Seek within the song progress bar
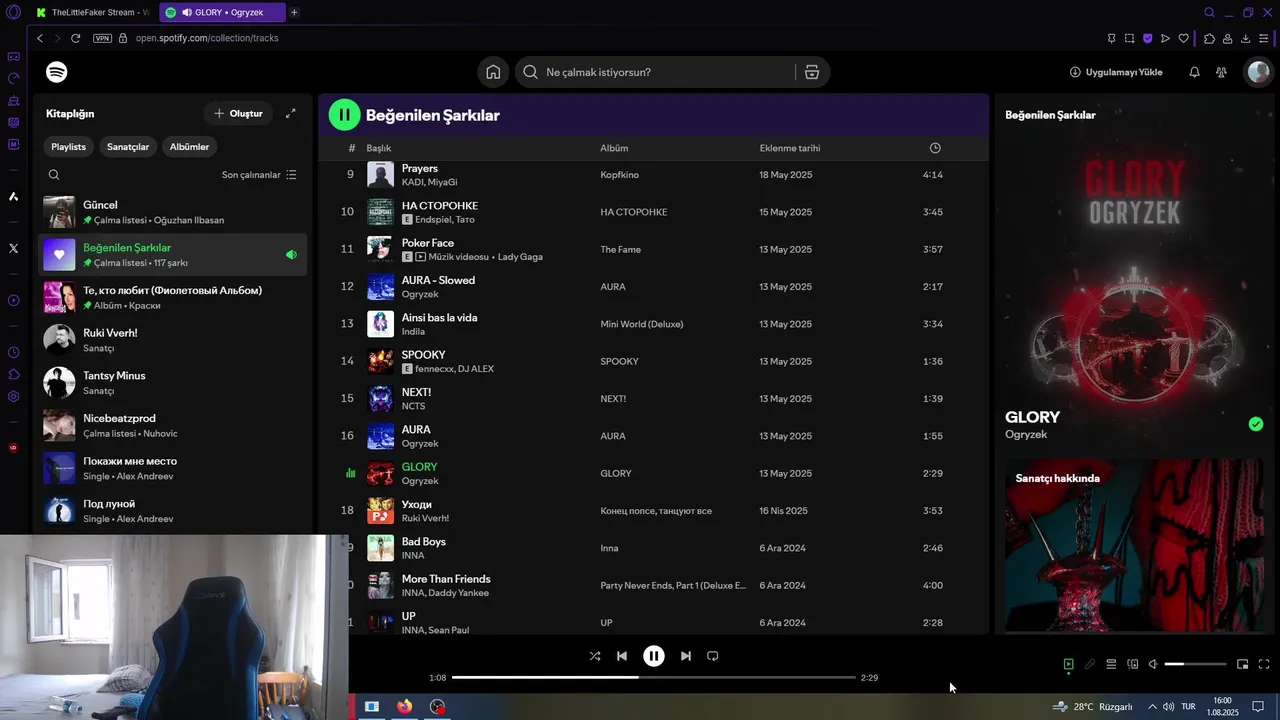 pos(653,678)
